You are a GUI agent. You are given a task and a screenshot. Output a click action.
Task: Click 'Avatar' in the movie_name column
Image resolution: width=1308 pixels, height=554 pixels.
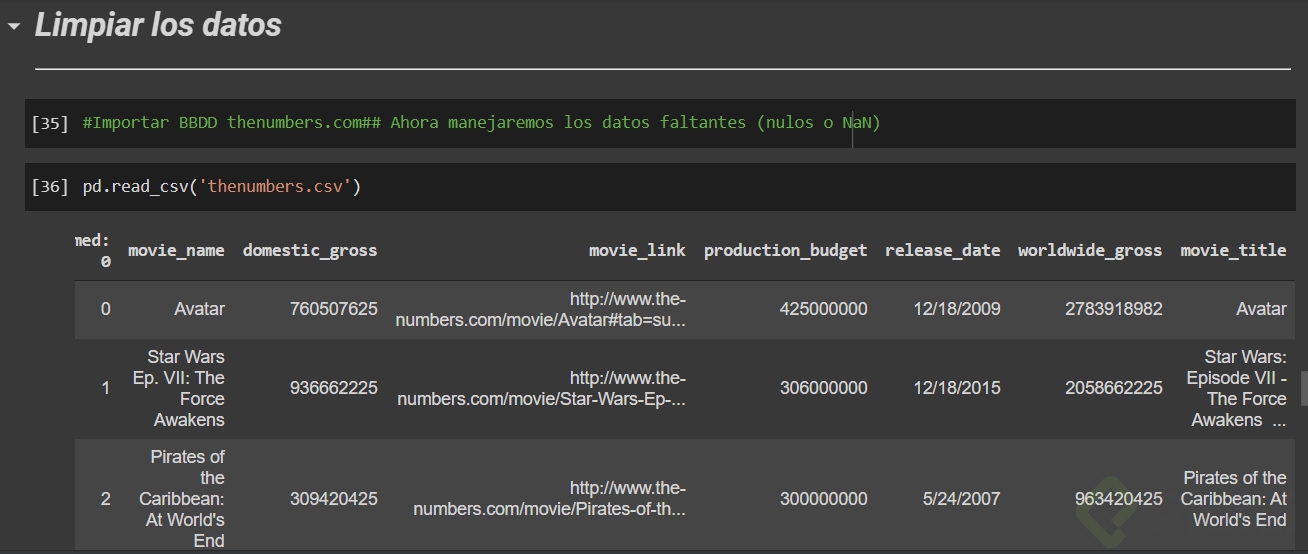(199, 309)
